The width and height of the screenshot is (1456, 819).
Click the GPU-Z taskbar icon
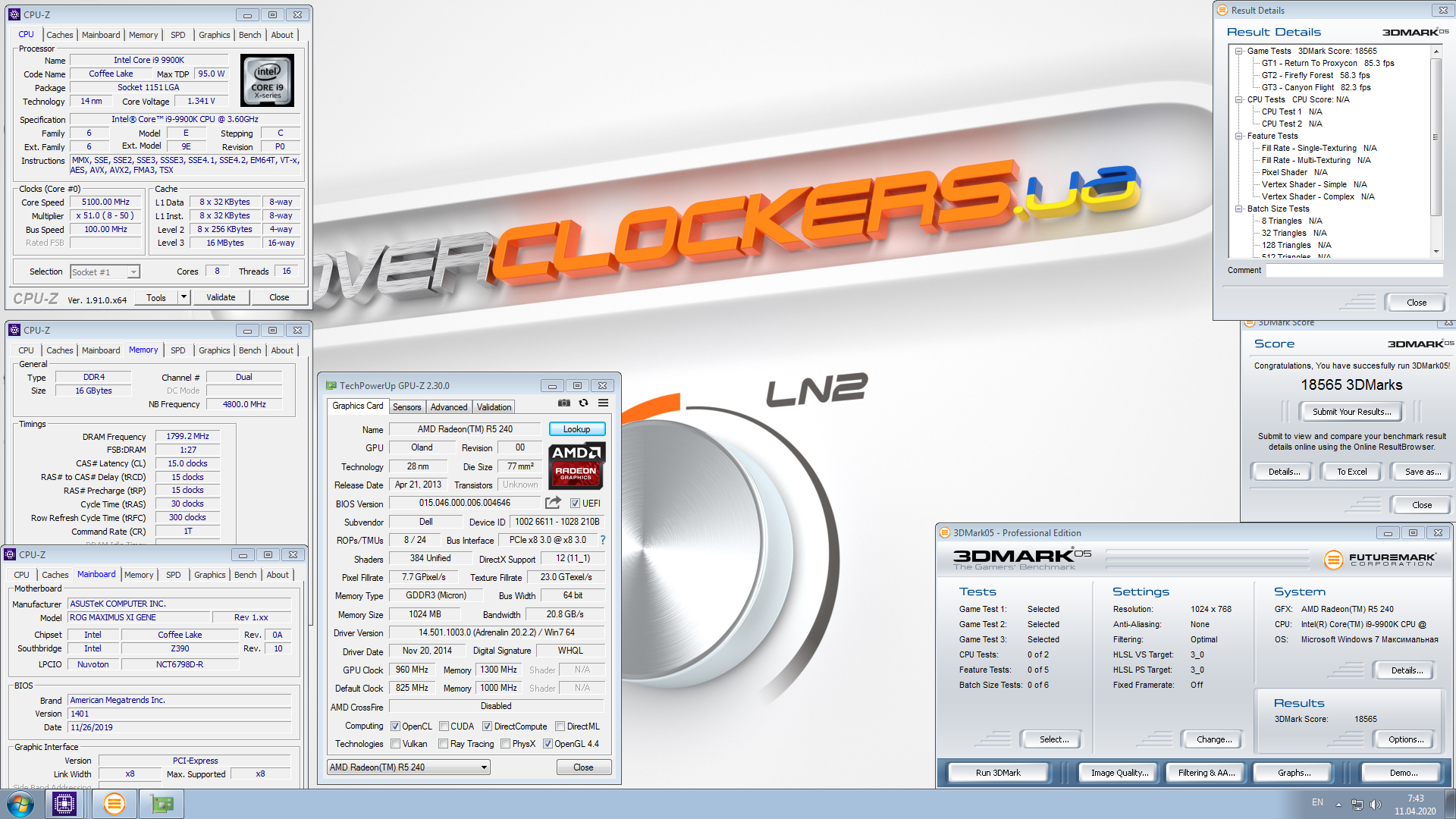[x=162, y=804]
